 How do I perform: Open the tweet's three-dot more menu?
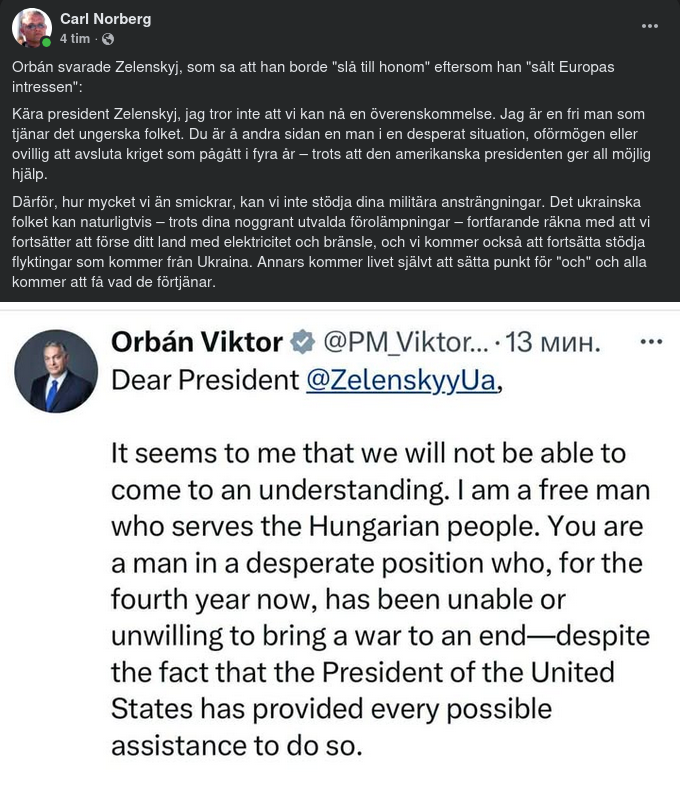tap(651, 341)
